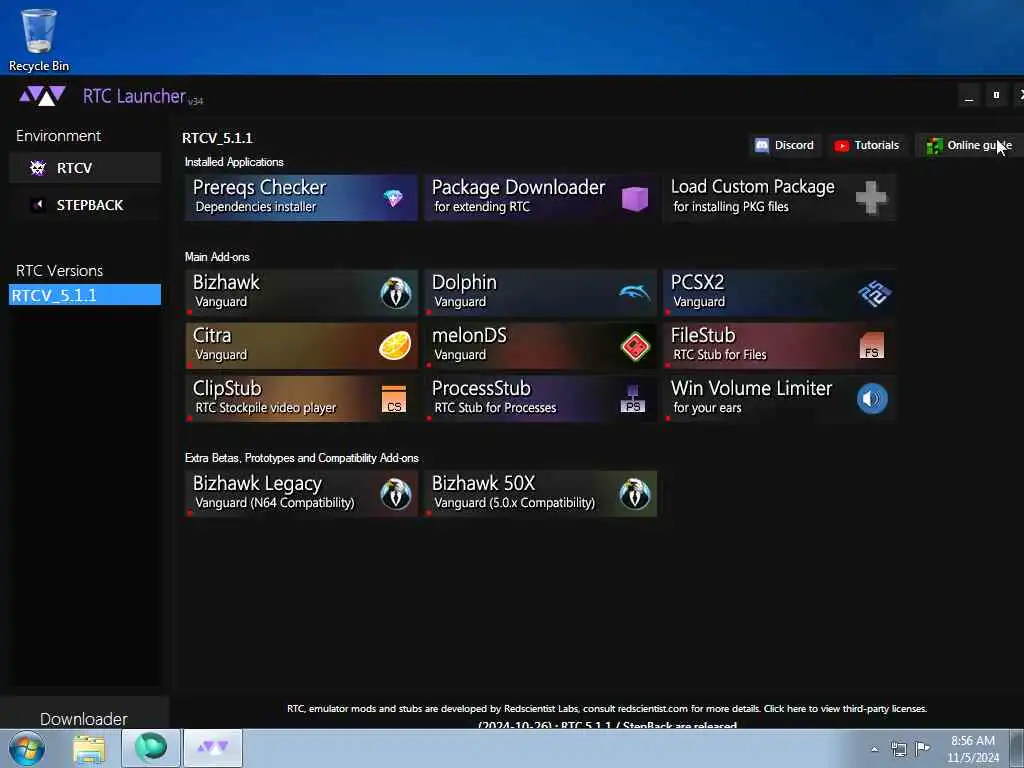1024x768 pixels.
Task: Click the Load Custom Package plus icon
Action: point(871,197)
